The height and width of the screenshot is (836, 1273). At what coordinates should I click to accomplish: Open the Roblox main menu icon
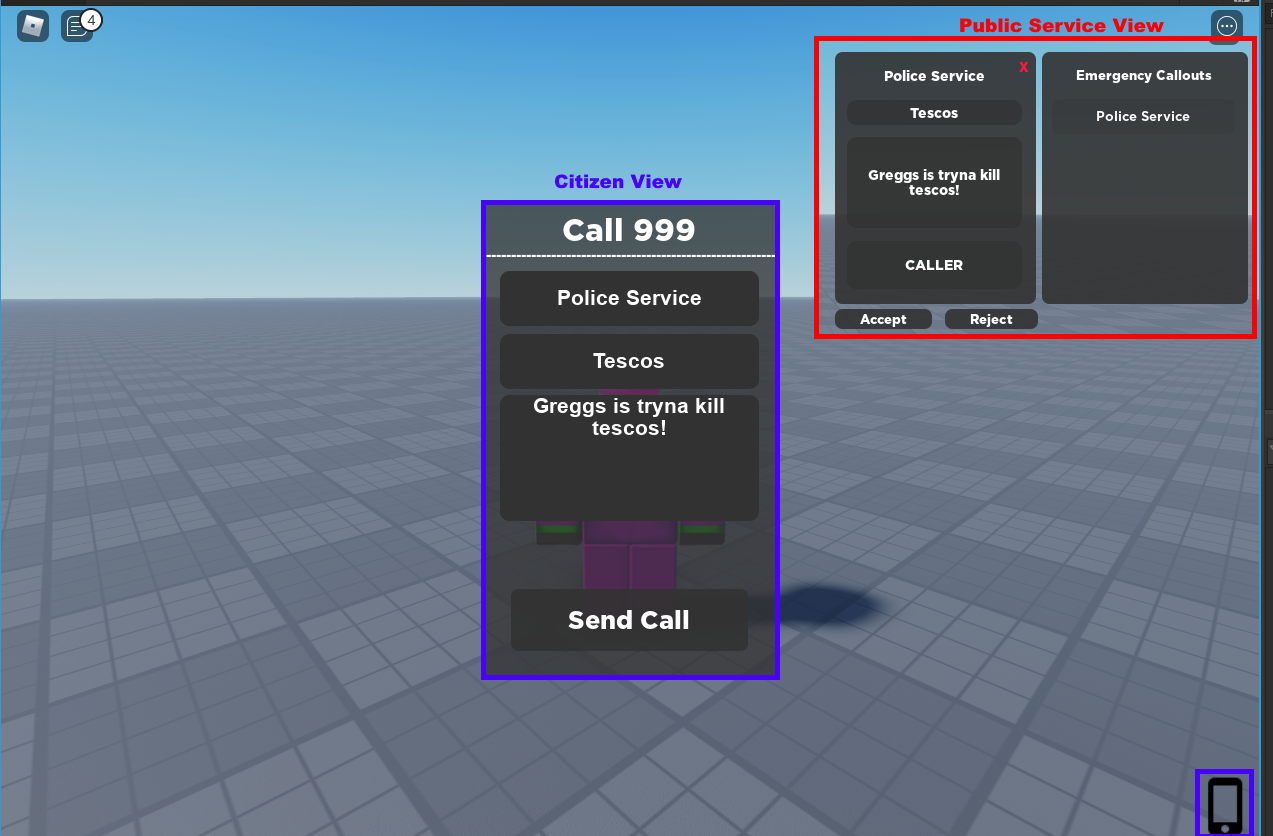33,26
